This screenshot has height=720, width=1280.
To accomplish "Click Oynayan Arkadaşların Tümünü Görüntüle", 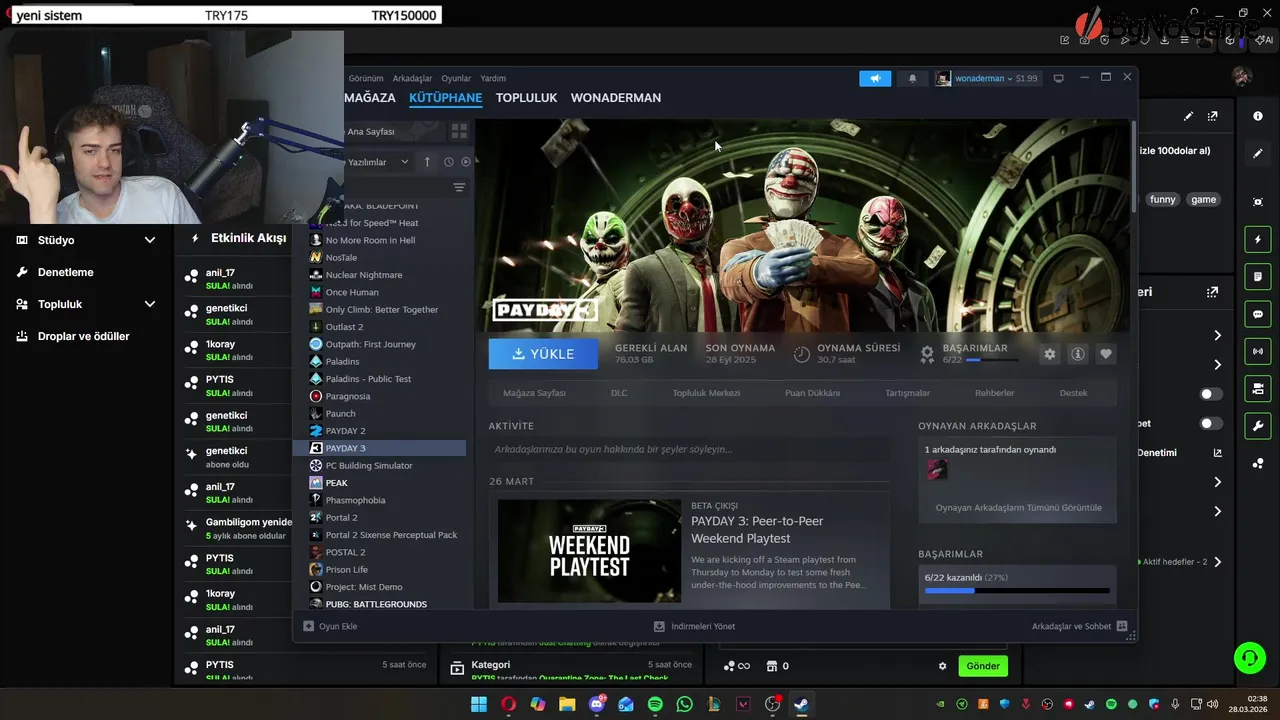I will point(1018,508).
